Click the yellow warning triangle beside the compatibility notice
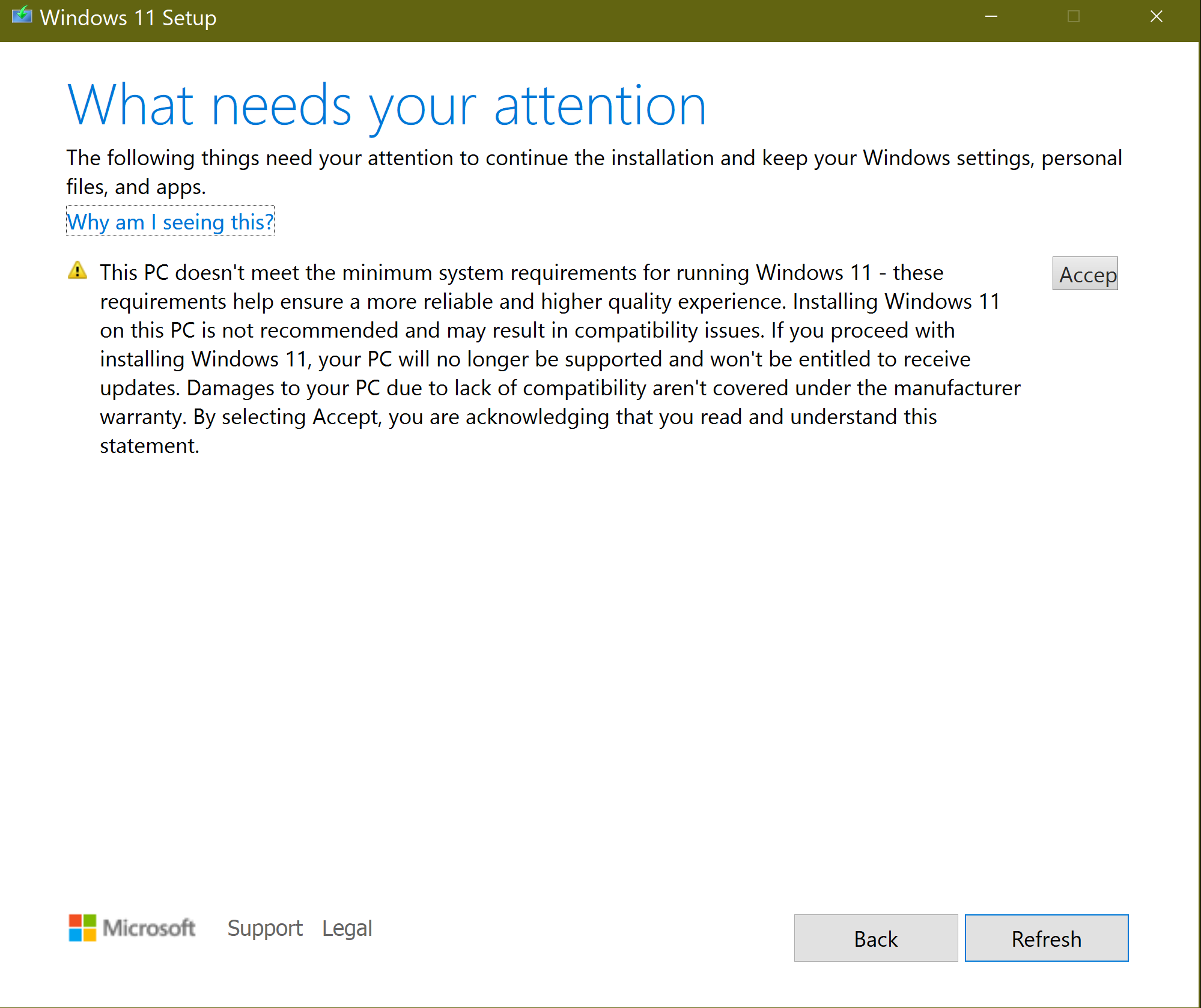The image size is (1201, 1008). point(78,272)
